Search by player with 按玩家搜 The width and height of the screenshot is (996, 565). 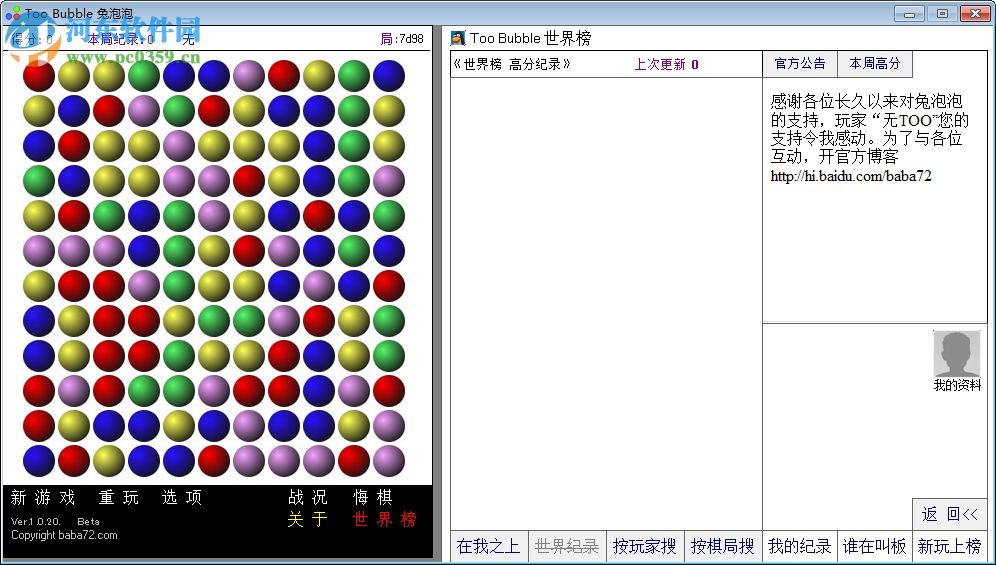pyautogui.click(x=645, y=546)
